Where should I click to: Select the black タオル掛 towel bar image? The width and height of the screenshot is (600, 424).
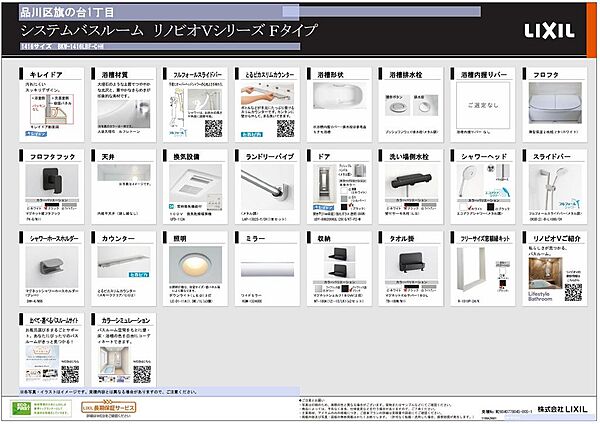[x=411, y=263]
